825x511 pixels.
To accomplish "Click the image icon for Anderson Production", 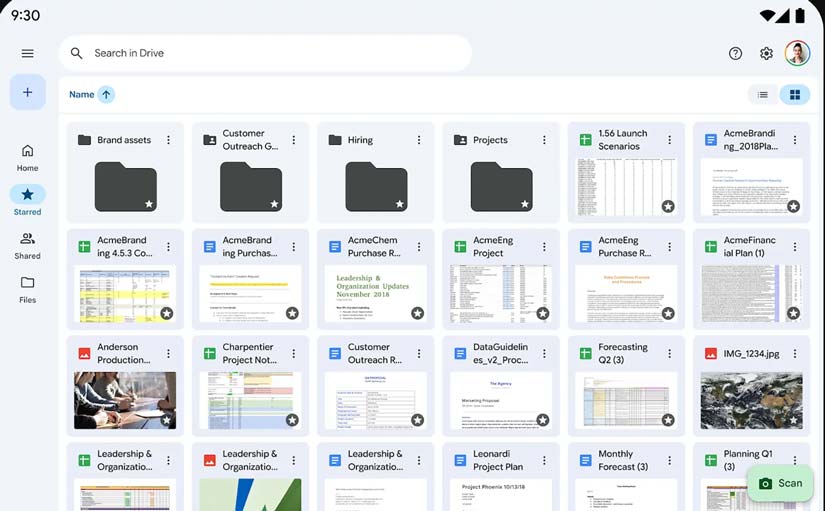I will pyautogui.click(x=84, y=354).
